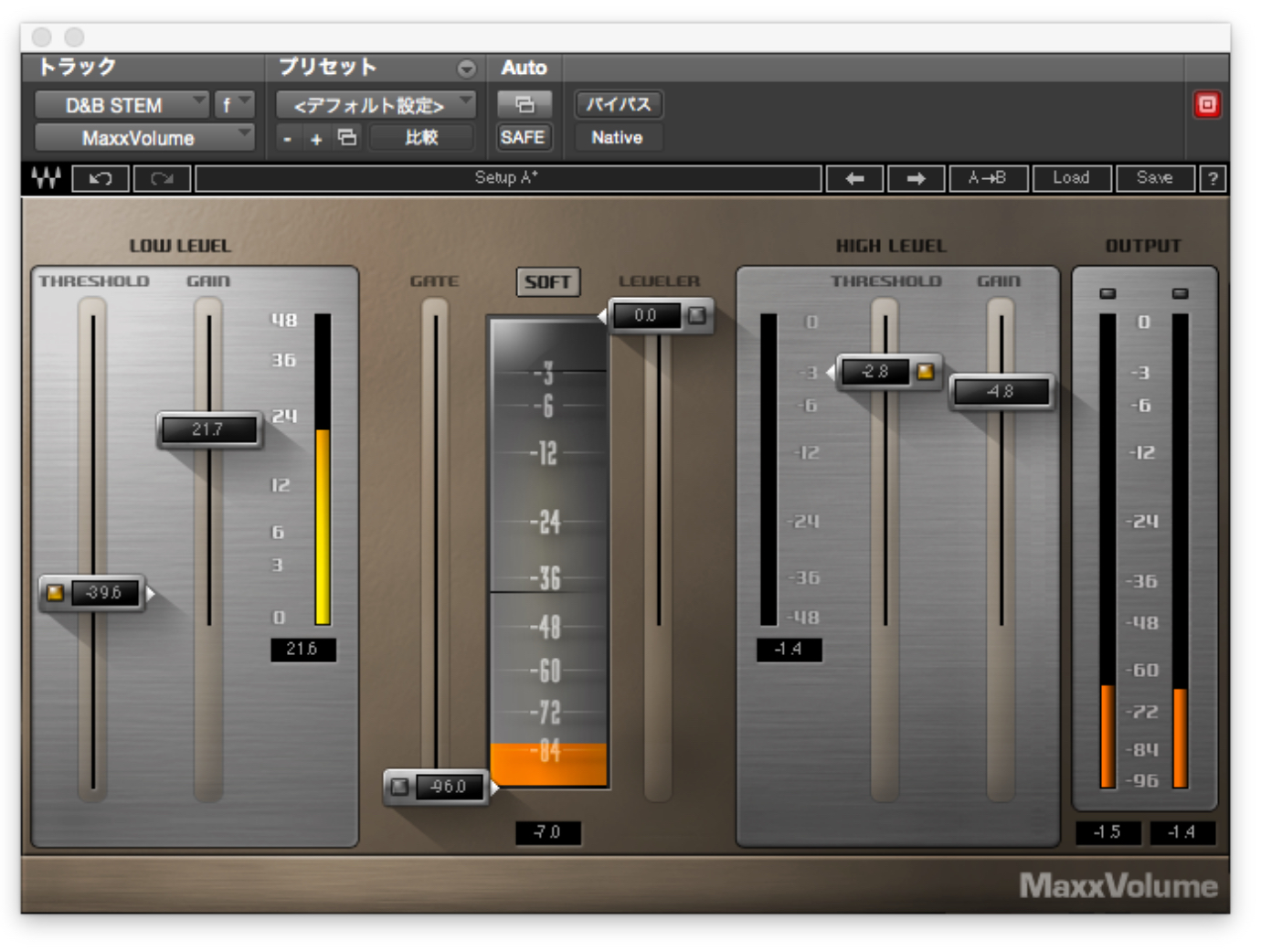This screenshot has height=952, width=1261.
Task: Open the MaxxVolume plugin selector dropdown
Action: (143, 138)
